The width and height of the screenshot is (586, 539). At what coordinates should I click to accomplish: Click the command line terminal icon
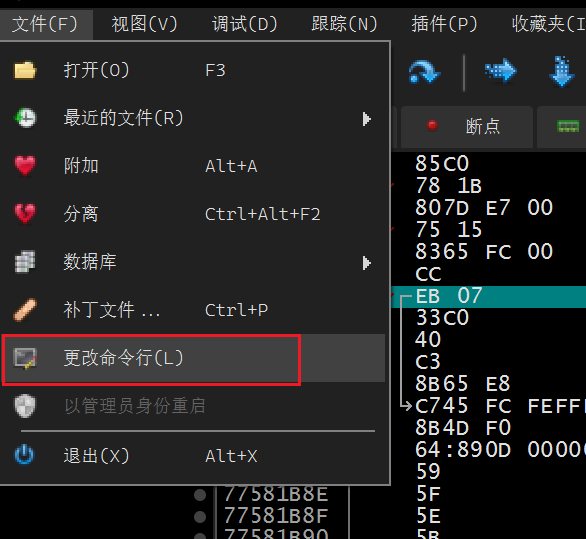(x=25, y=358)
